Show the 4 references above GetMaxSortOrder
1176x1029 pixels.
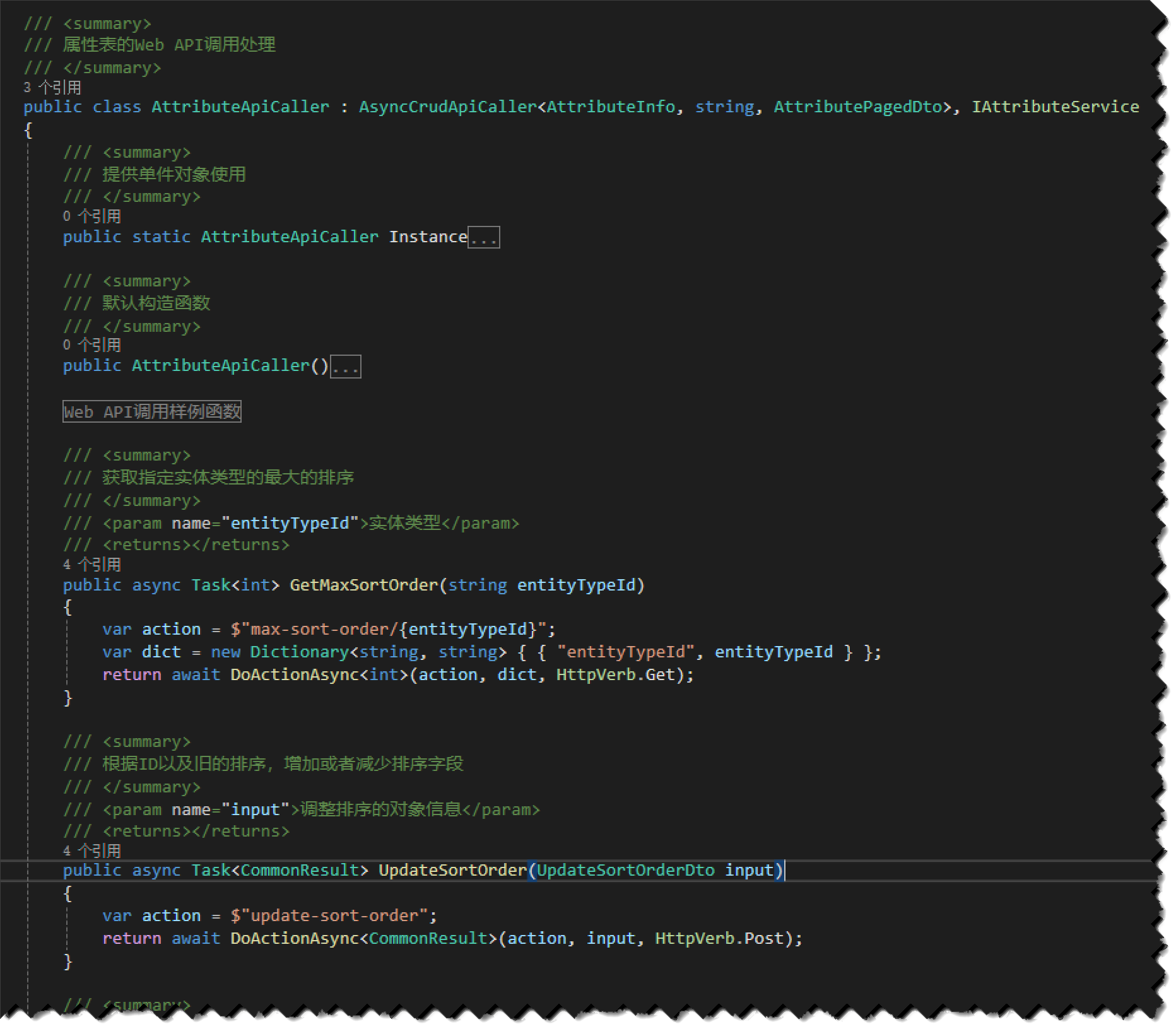91,565
